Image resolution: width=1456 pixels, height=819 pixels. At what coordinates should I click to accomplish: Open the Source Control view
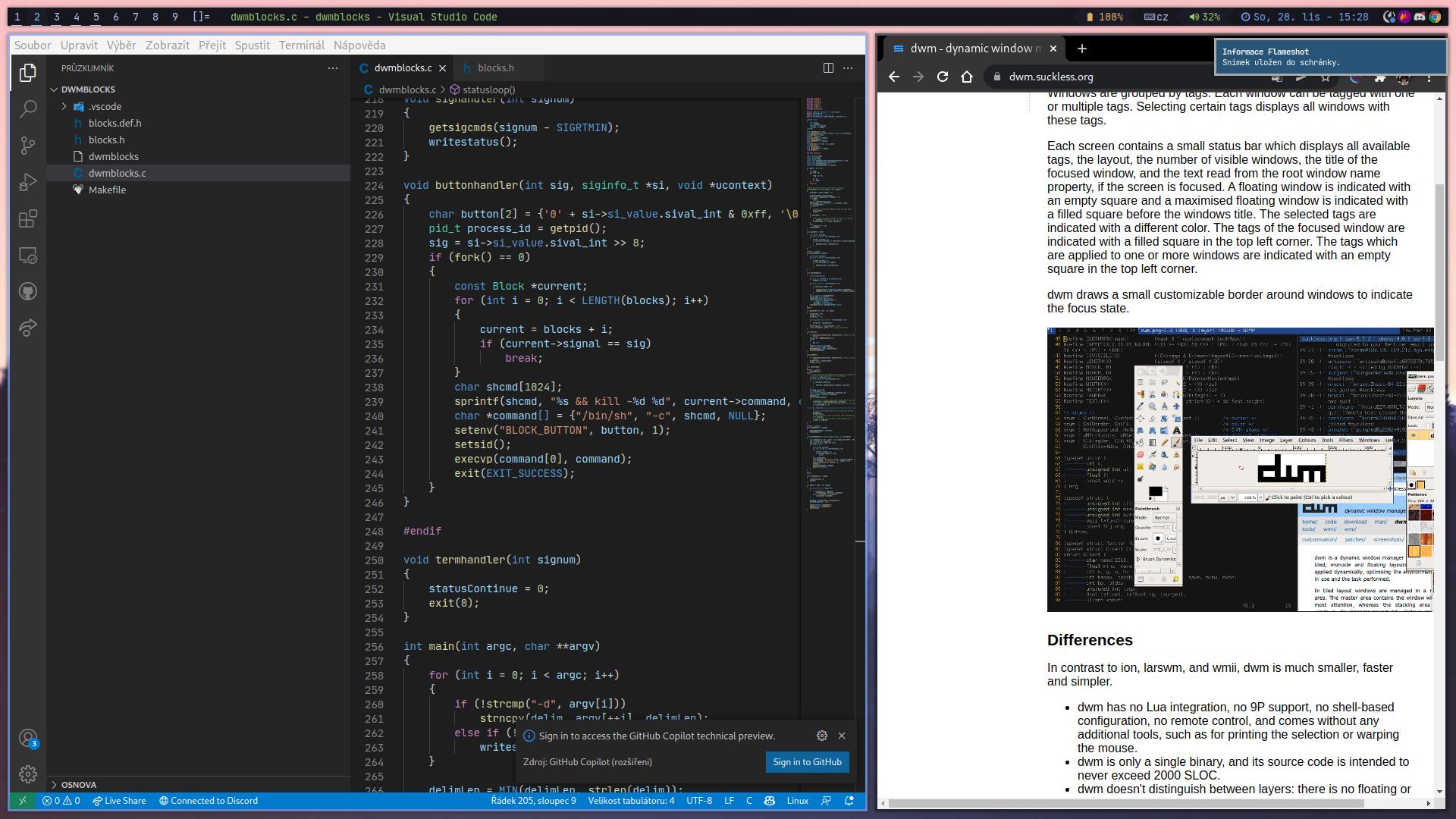[28, 145]
